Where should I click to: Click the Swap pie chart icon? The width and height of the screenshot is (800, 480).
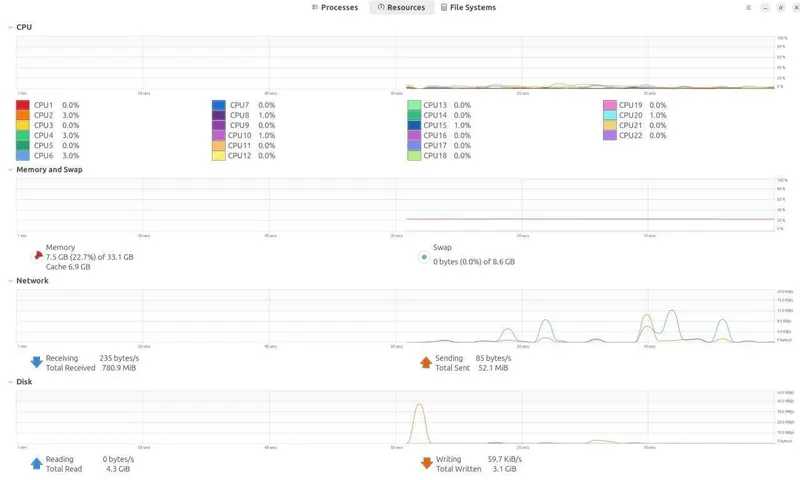(x=424, y=257)
